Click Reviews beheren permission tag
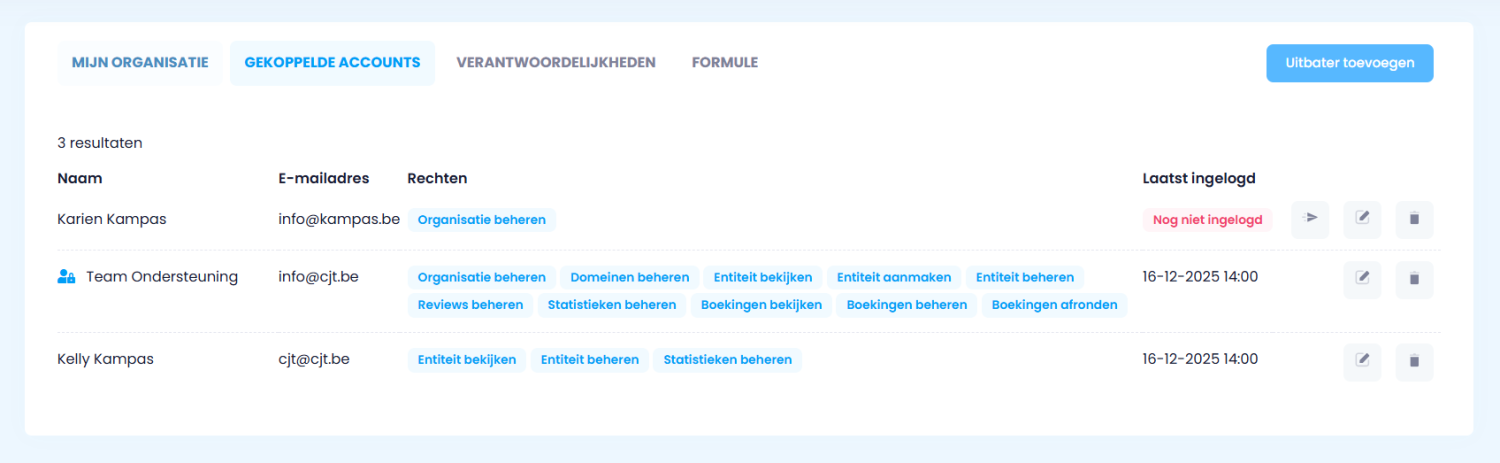Image resolution: width=1500 pixels, height=463 pixels. tap(470, 305)
